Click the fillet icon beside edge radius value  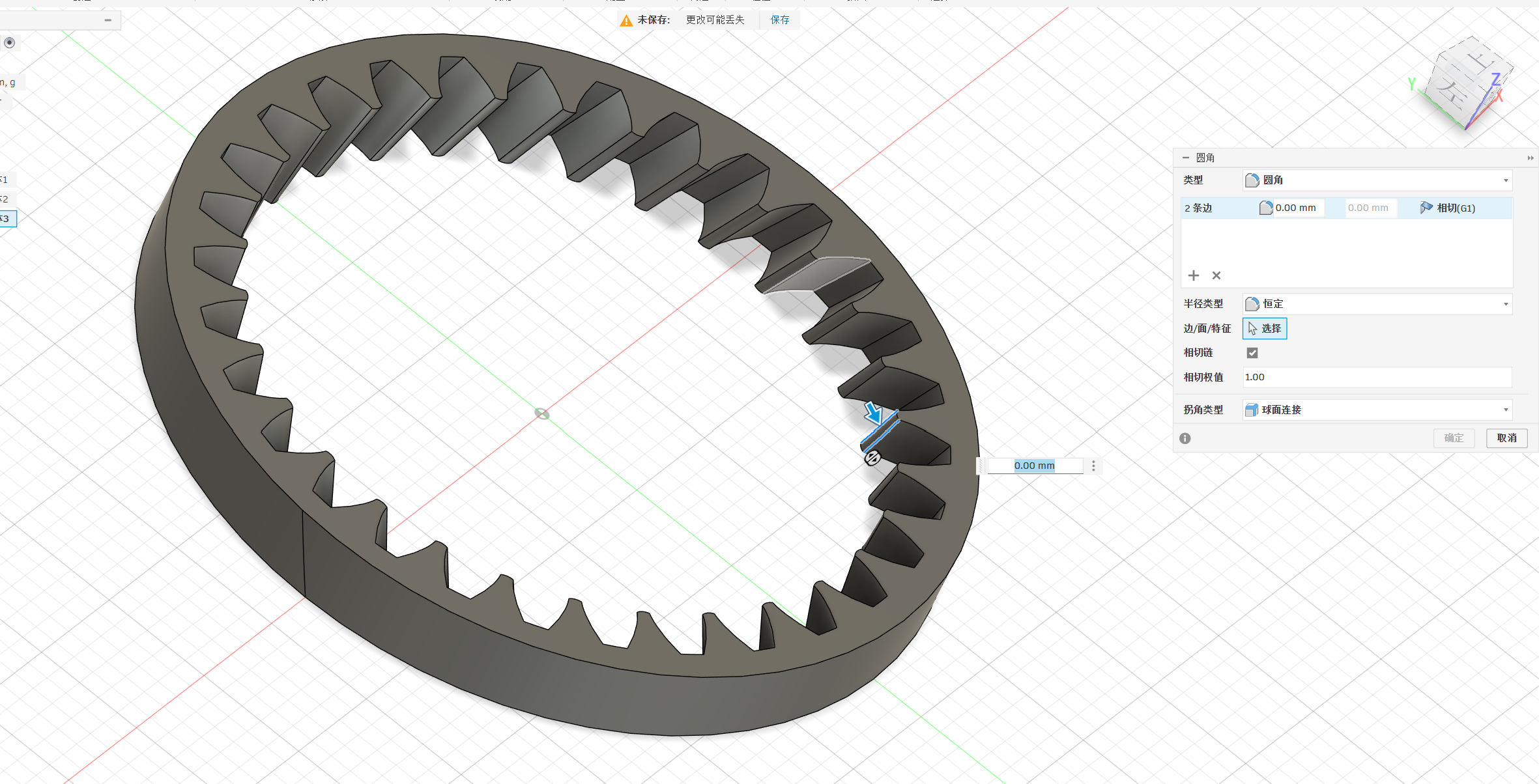[x=1266, y=208]
